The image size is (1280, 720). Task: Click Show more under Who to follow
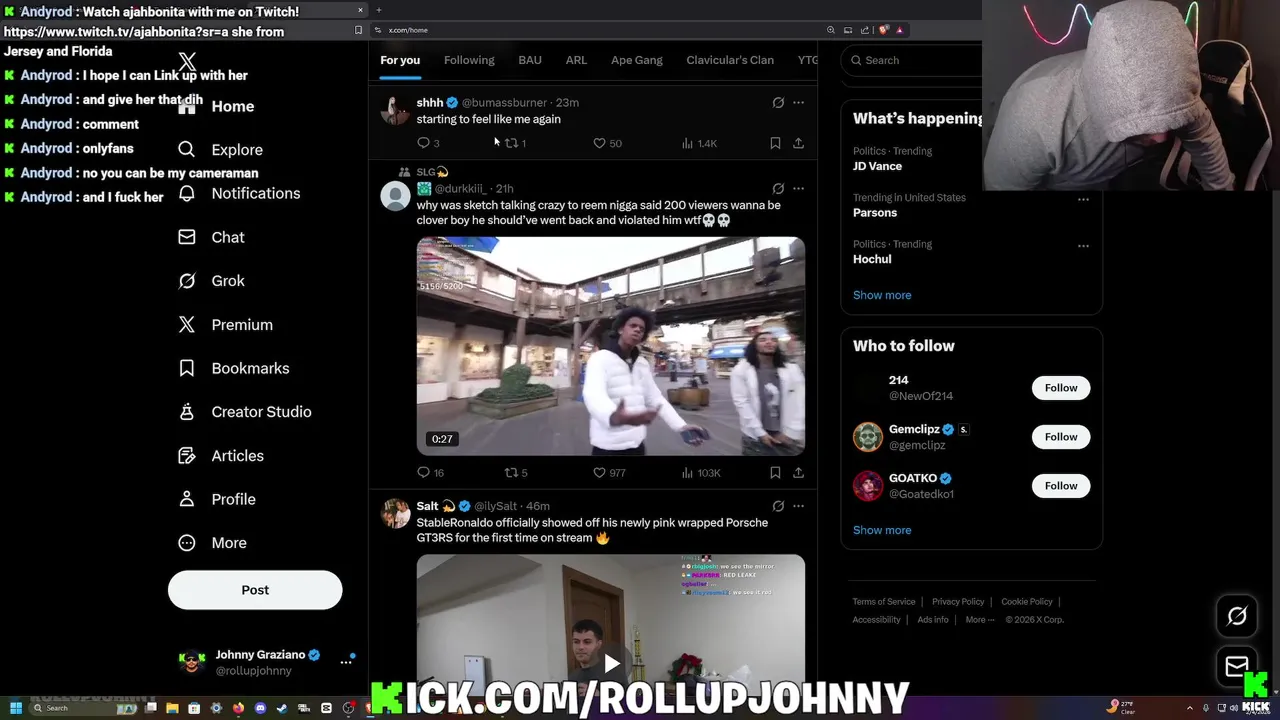pyautogui.click(x=882, y=530)
